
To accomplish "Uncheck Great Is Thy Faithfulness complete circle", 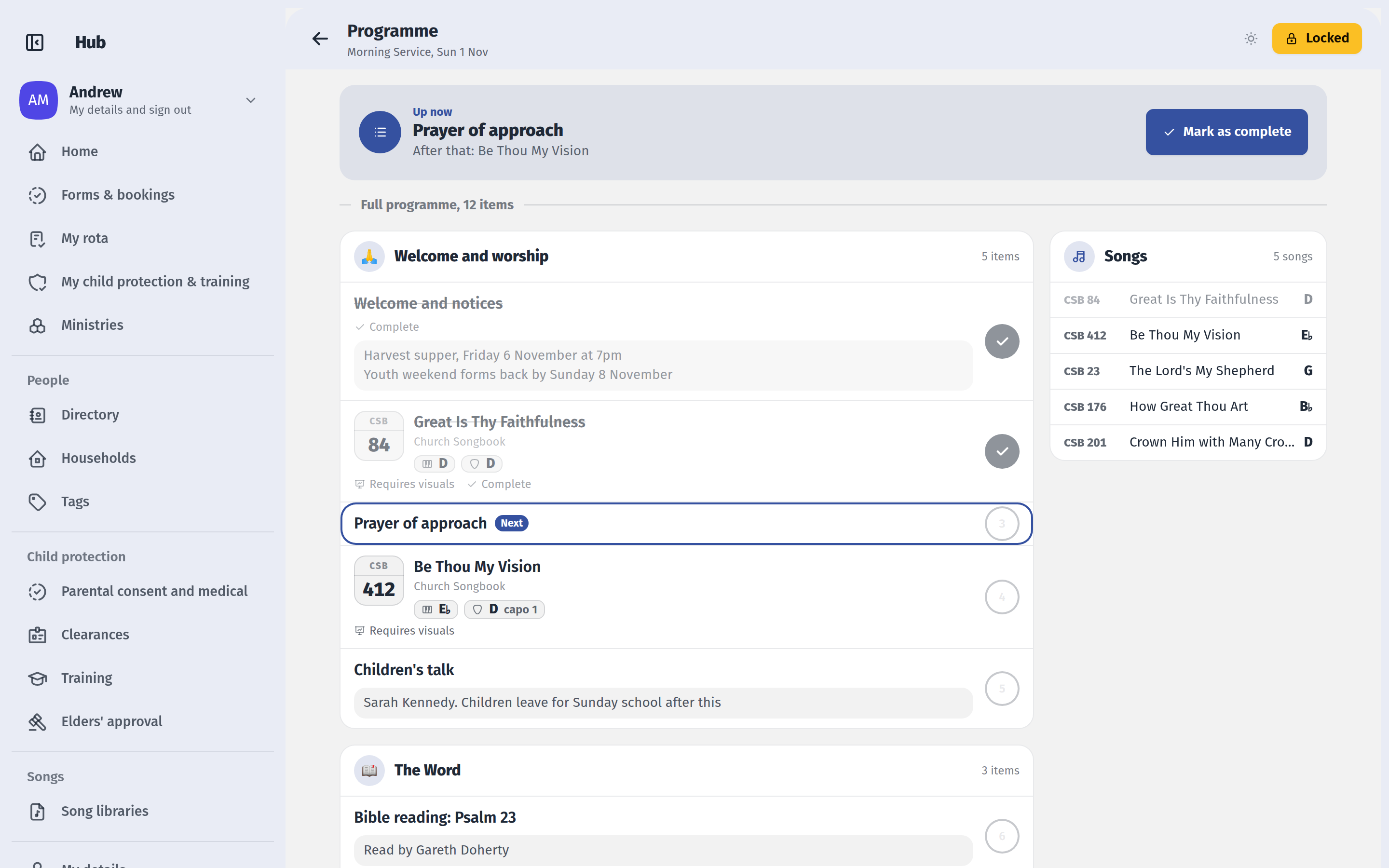I will point(1002,451).
